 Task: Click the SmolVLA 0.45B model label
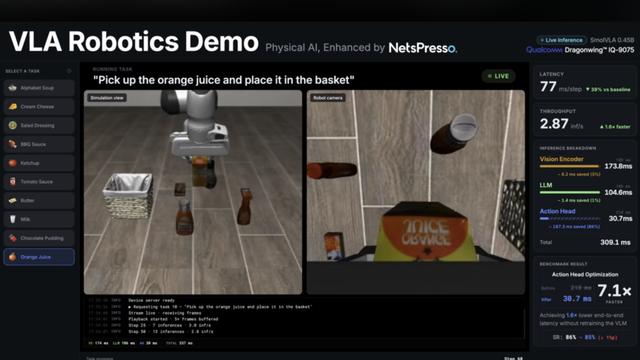(x=612, y=40)
